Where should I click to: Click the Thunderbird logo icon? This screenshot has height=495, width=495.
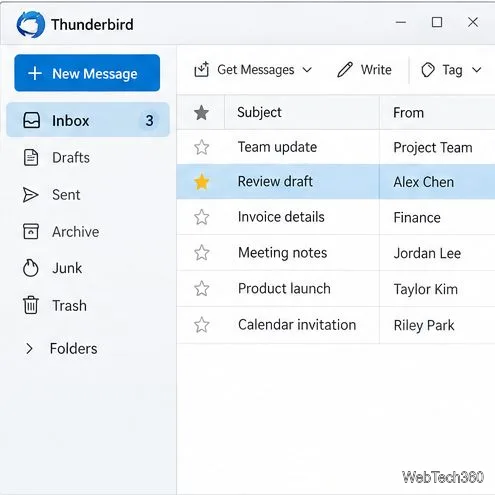[x=31, y=24]
